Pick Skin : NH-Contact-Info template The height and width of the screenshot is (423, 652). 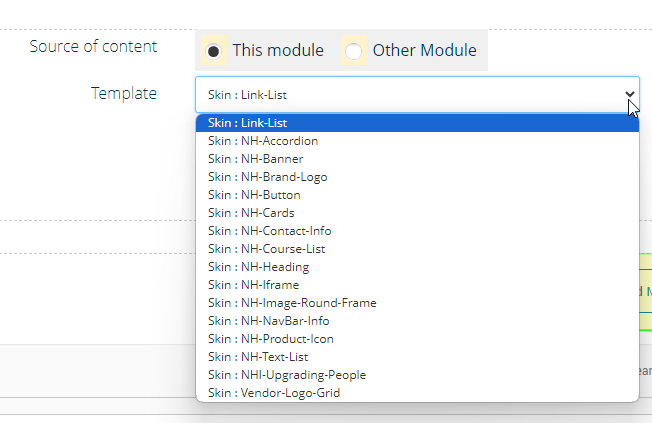coord(269,231)
